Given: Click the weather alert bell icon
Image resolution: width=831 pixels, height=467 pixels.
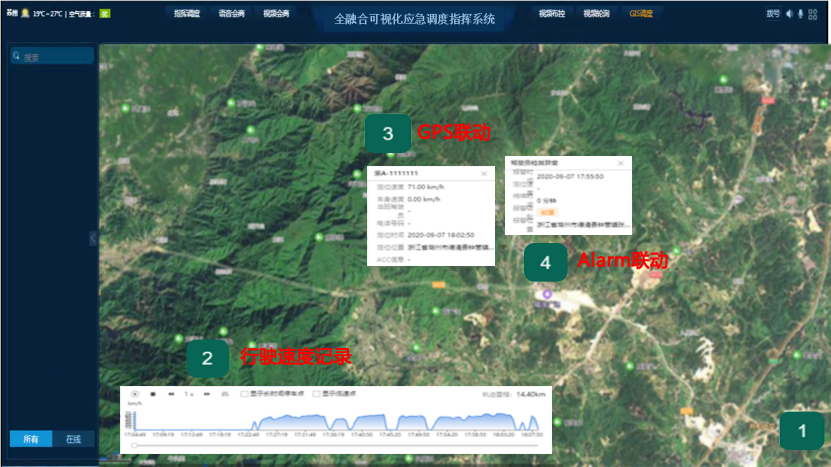Looking at the screenshot, I should (24, 14).
